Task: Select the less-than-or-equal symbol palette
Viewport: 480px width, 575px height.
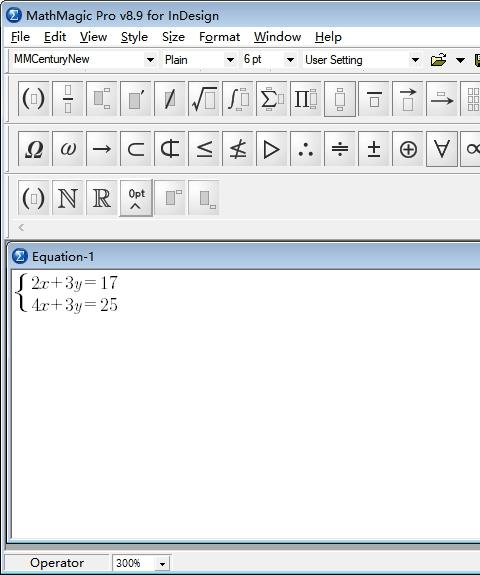Action: click(204, 149)
